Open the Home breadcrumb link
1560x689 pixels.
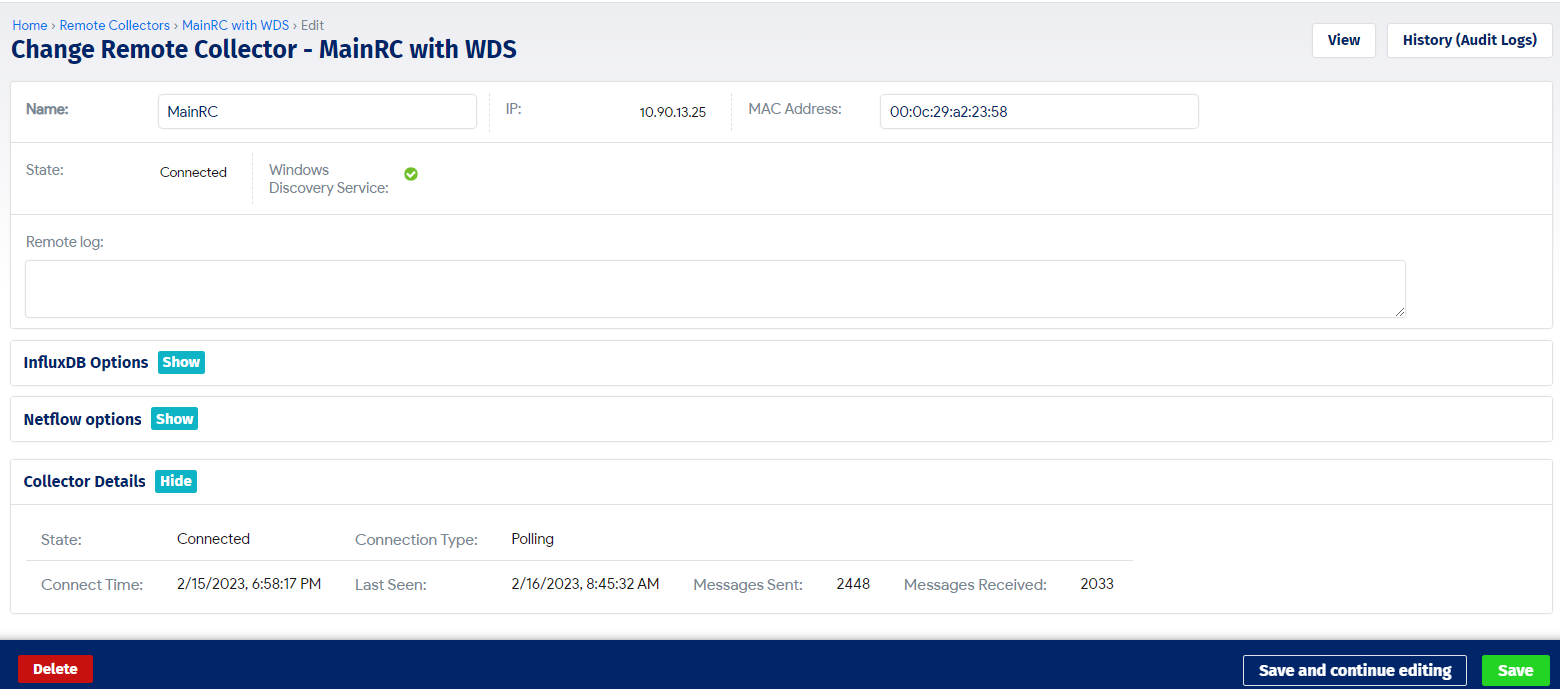30,25
